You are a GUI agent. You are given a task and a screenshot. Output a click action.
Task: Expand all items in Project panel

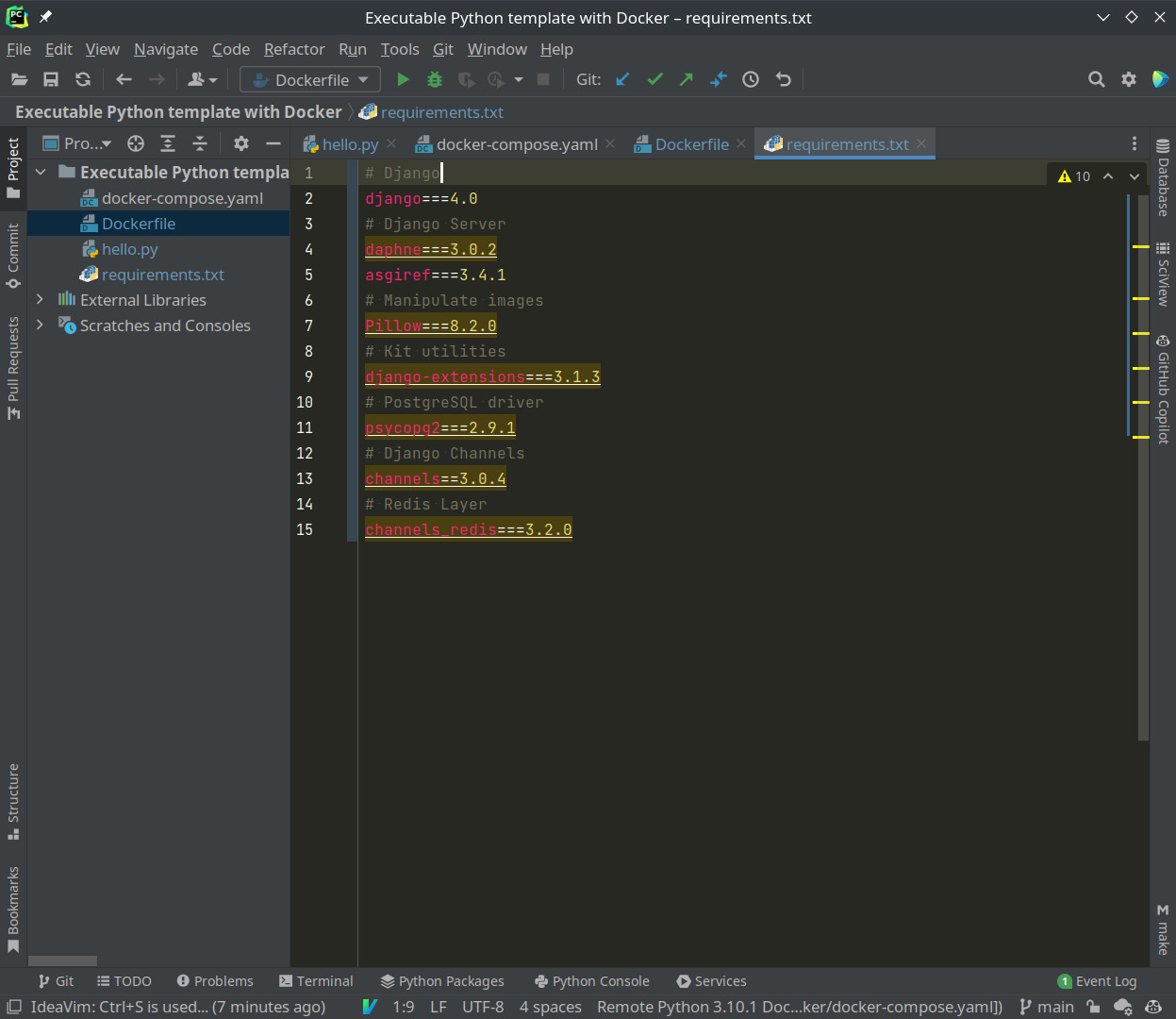168,143
